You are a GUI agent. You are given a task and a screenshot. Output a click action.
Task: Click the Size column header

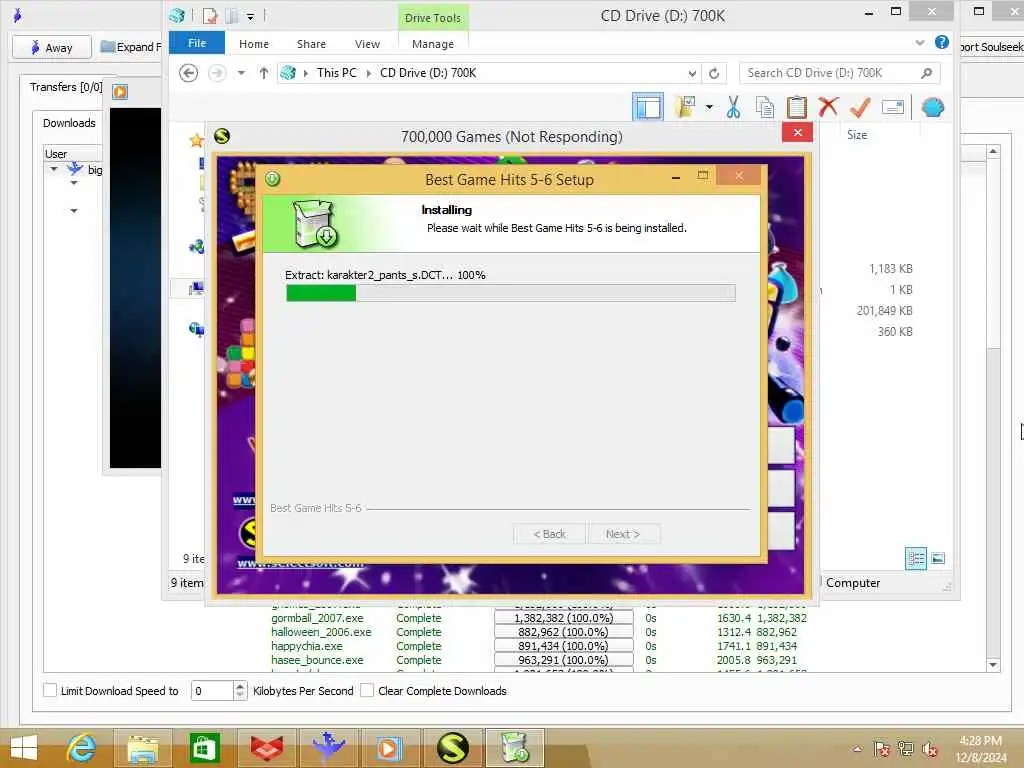[x=857, y=135]
